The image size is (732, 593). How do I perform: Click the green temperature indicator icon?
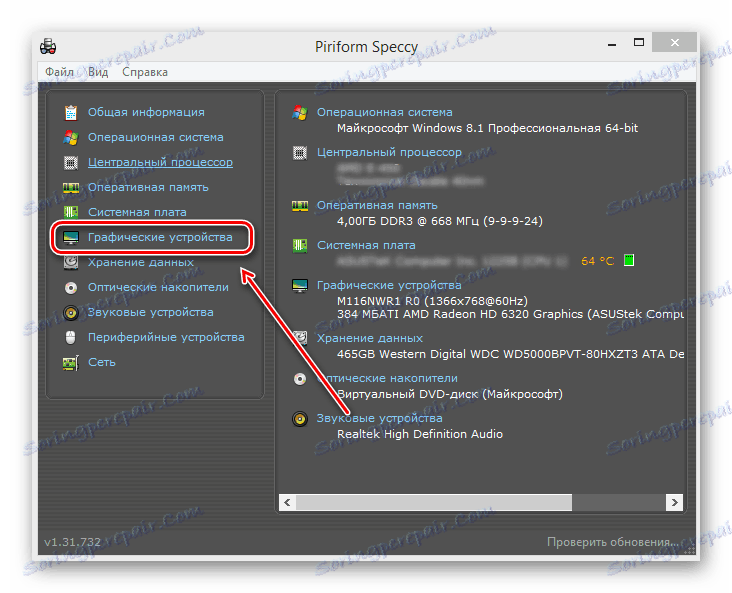tap(629, 261)
